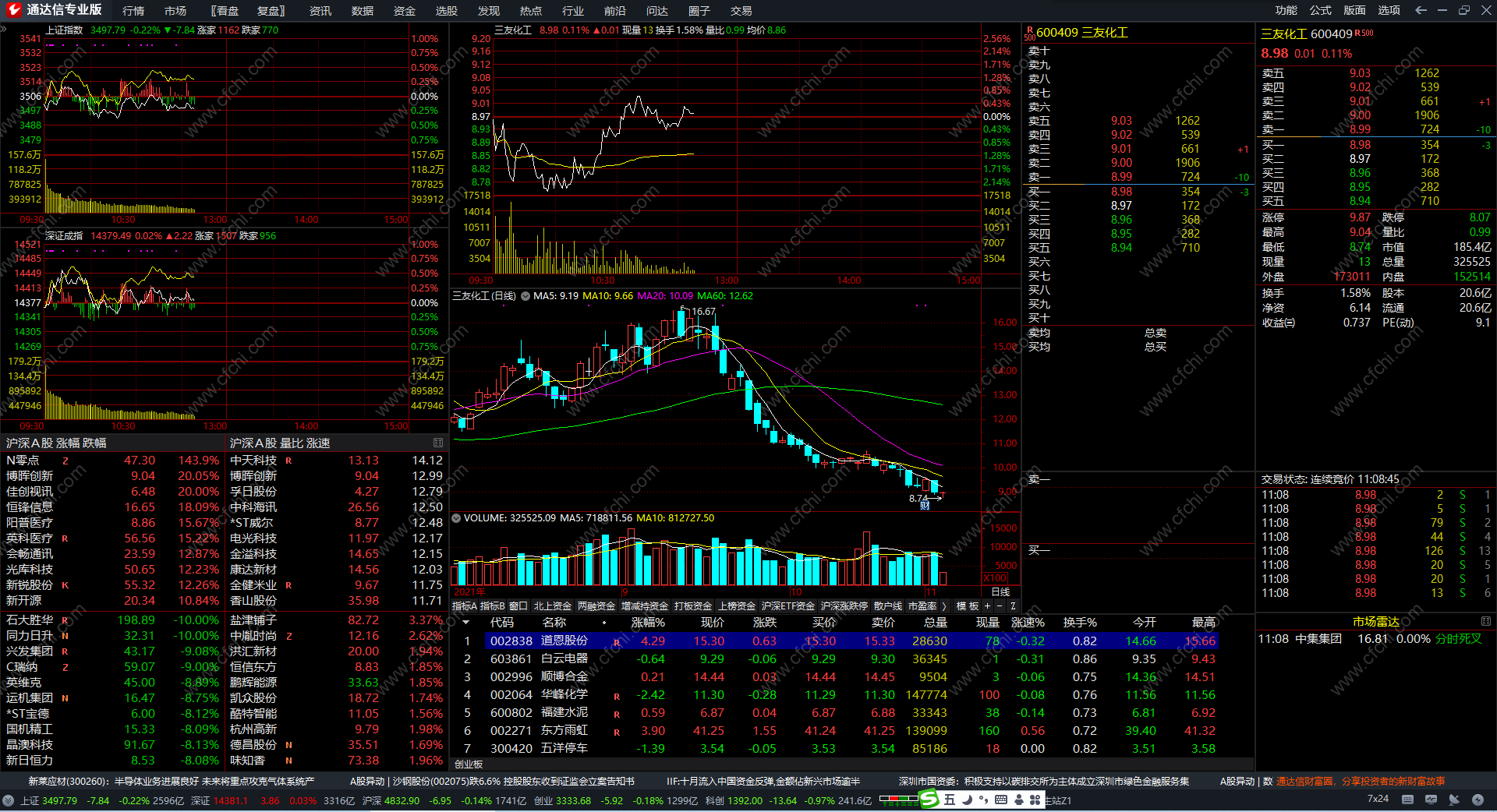Screen dimensions: 1497x812
Task: Click 盐津铺子 in the speed list
Action: [x=253, y=620]
